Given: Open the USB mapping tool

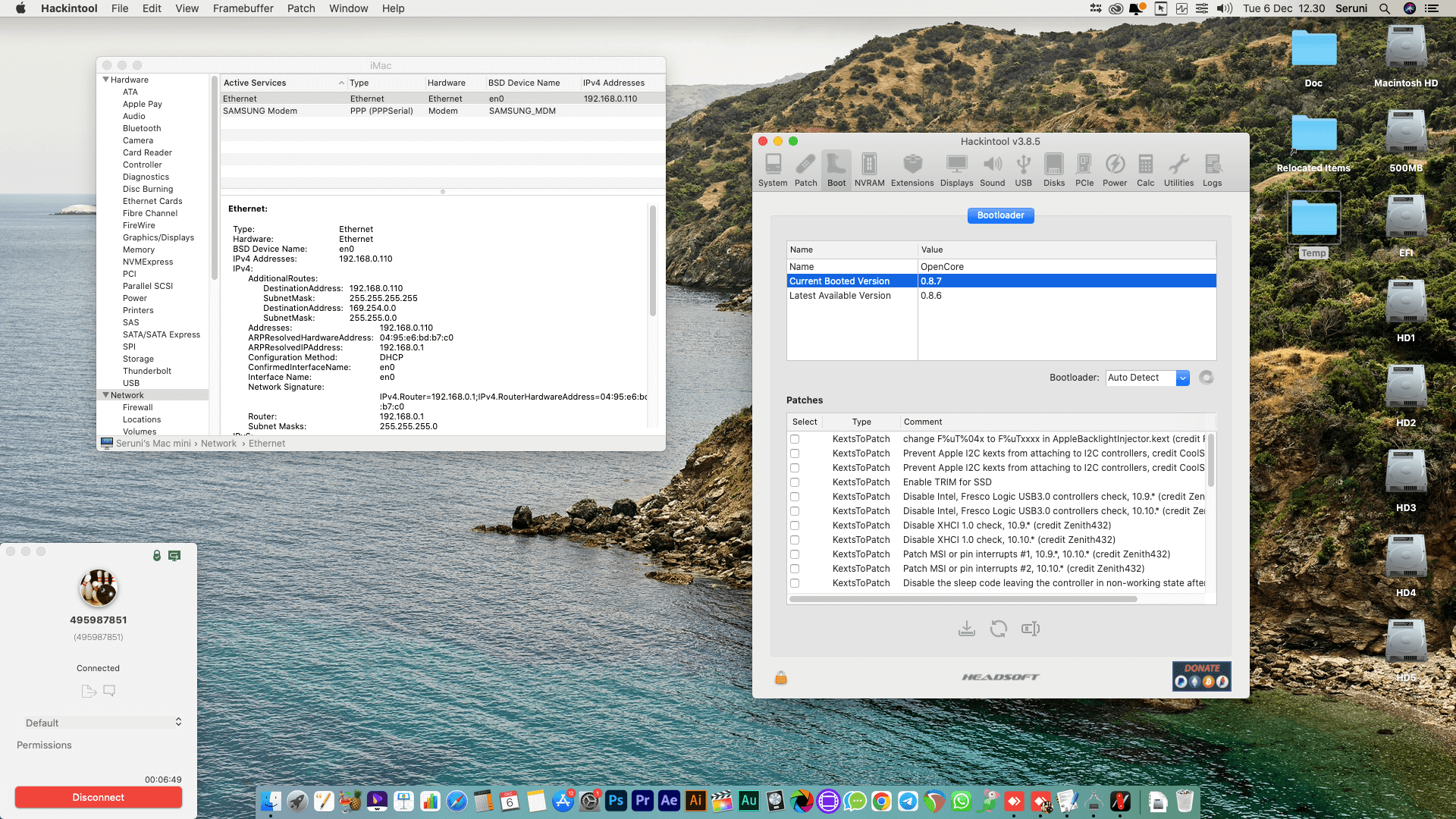Looking at the screenshot, I should (x=1023, y=168).
